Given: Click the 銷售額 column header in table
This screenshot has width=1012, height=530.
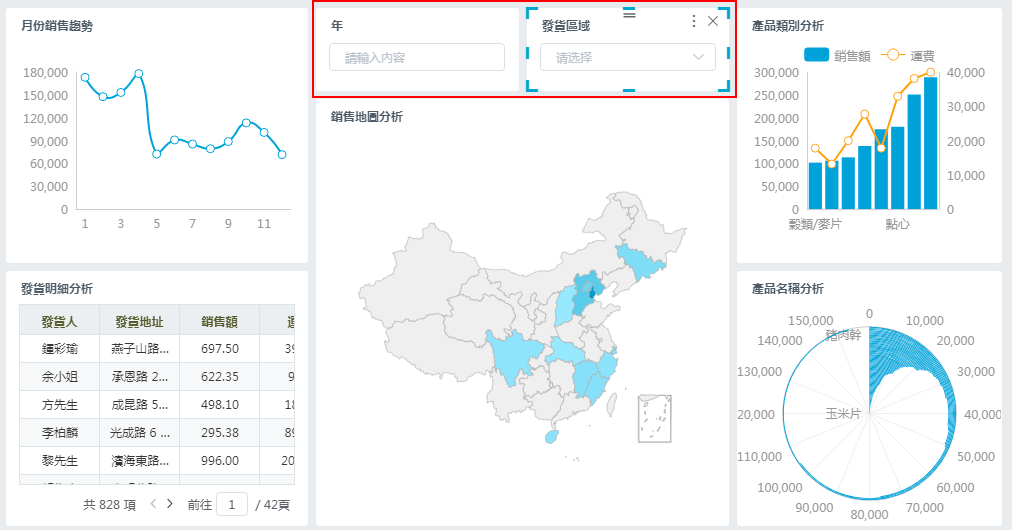Looking at the screenshot, I should coord(219,321).
